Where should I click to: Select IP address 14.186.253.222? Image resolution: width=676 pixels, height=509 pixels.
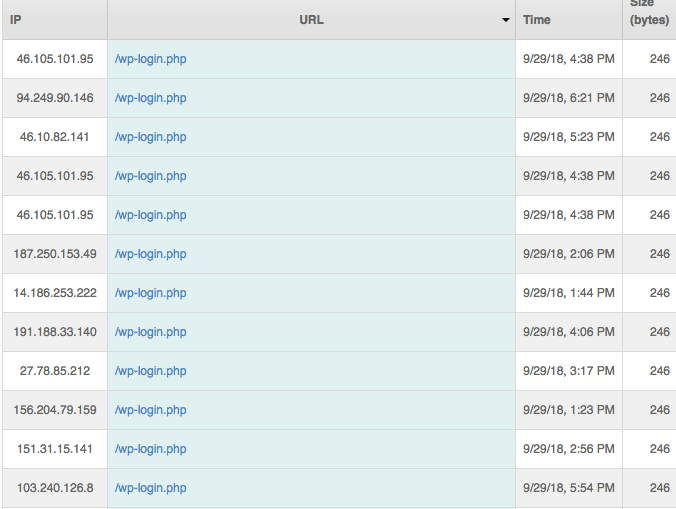(55, 293)
